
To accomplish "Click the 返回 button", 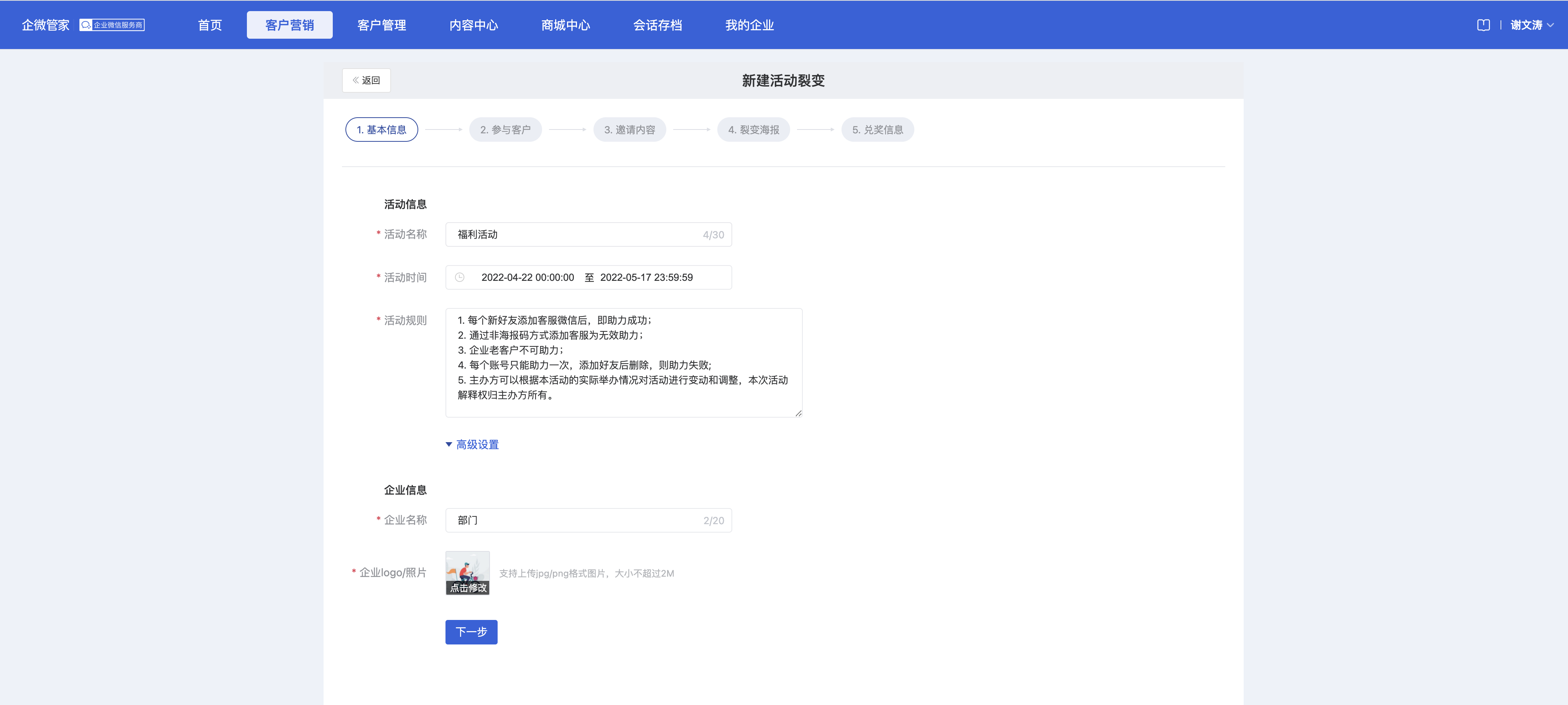I will [367, 80].
